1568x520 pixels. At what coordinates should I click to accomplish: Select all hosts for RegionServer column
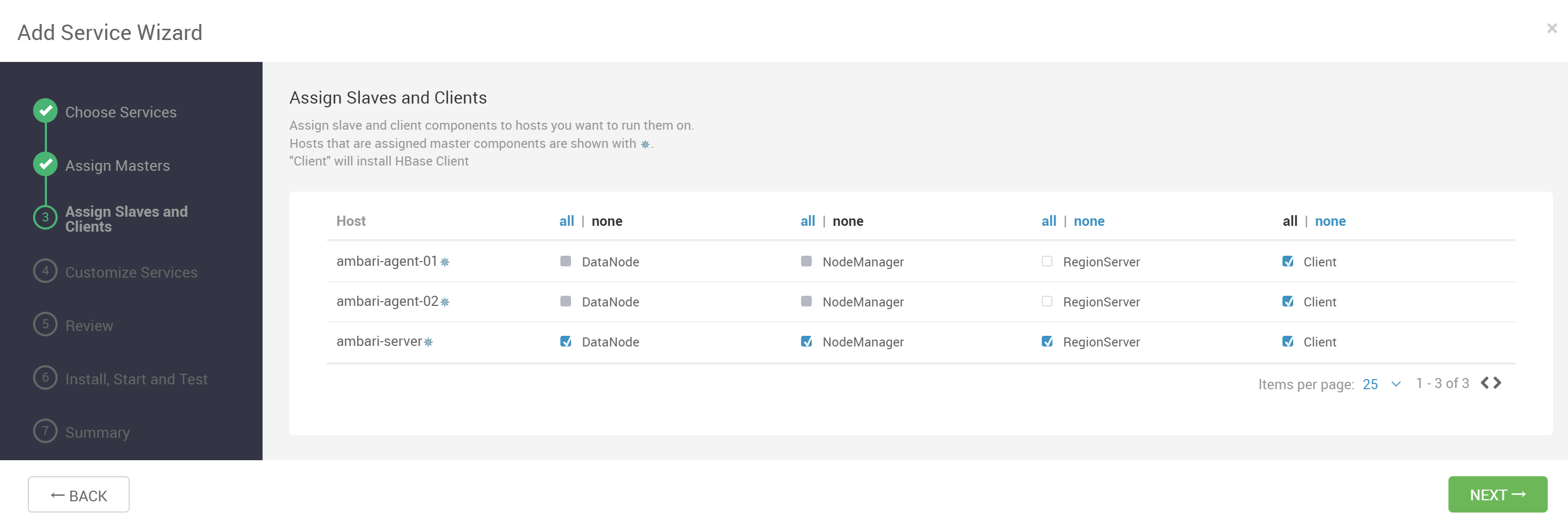pyautogui.click(x=1049, y=222)
